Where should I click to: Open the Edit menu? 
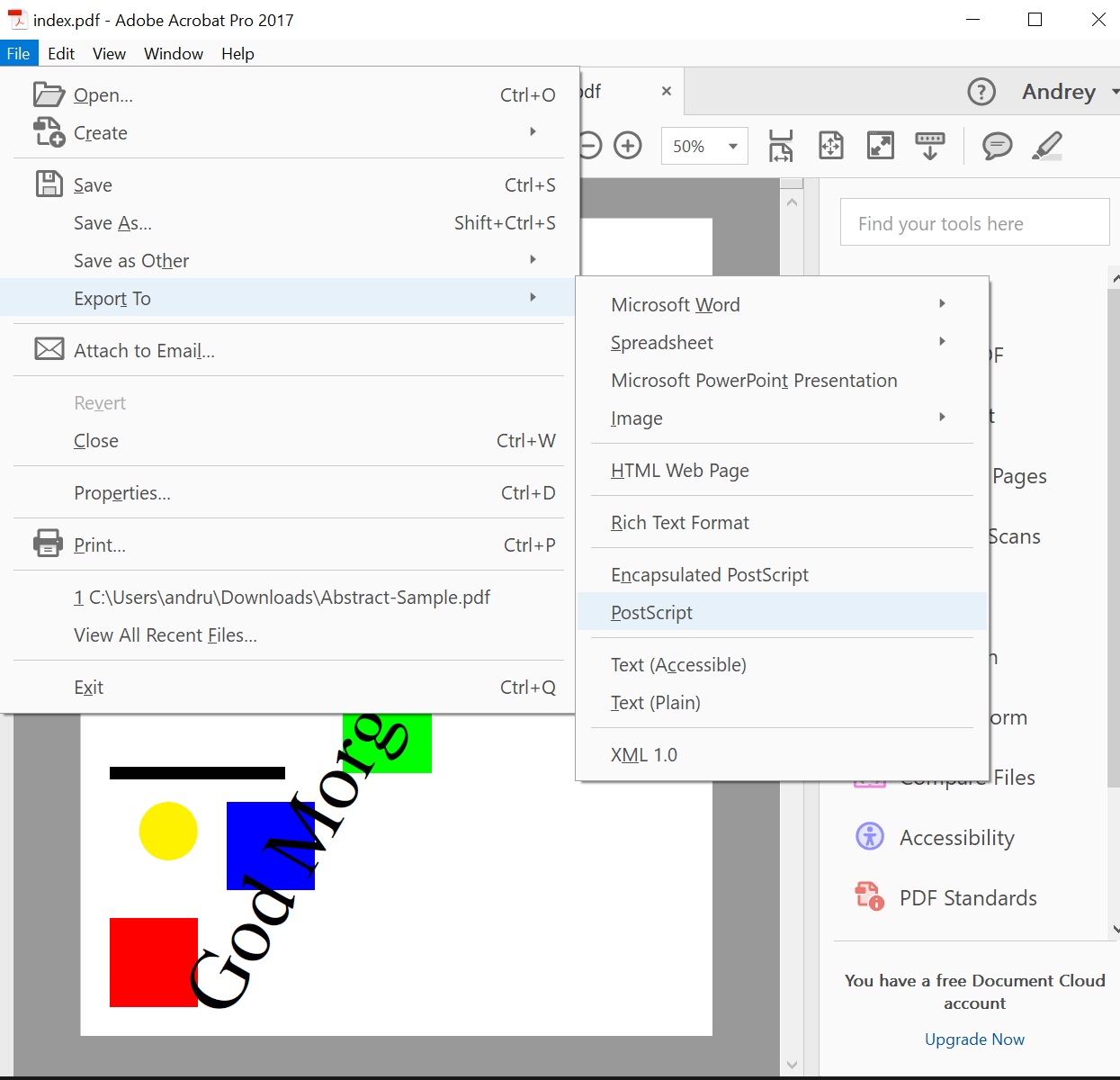tap(61, 53)
